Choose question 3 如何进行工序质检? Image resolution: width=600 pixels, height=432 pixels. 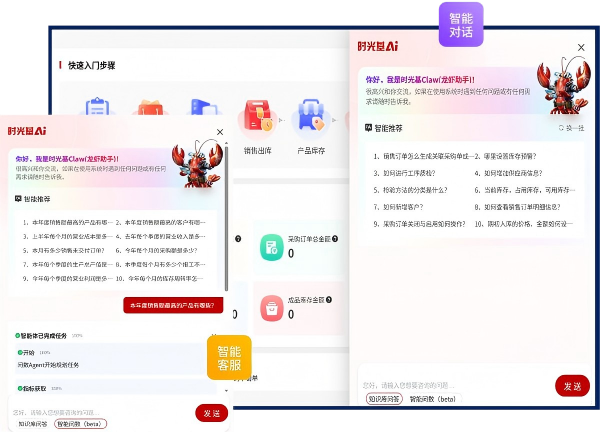[404, 173]
